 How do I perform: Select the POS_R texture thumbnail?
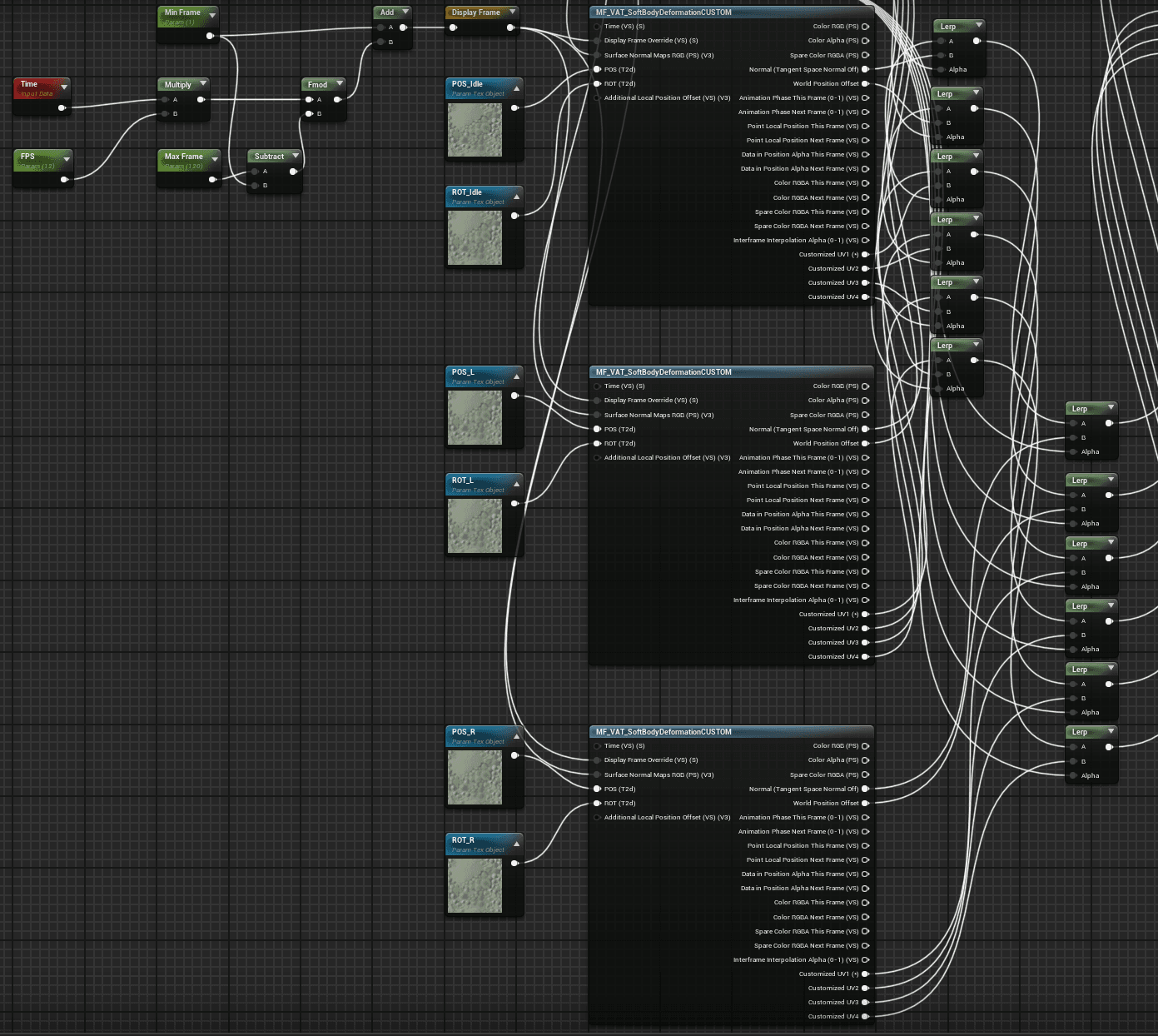click(x=475, y=778)
